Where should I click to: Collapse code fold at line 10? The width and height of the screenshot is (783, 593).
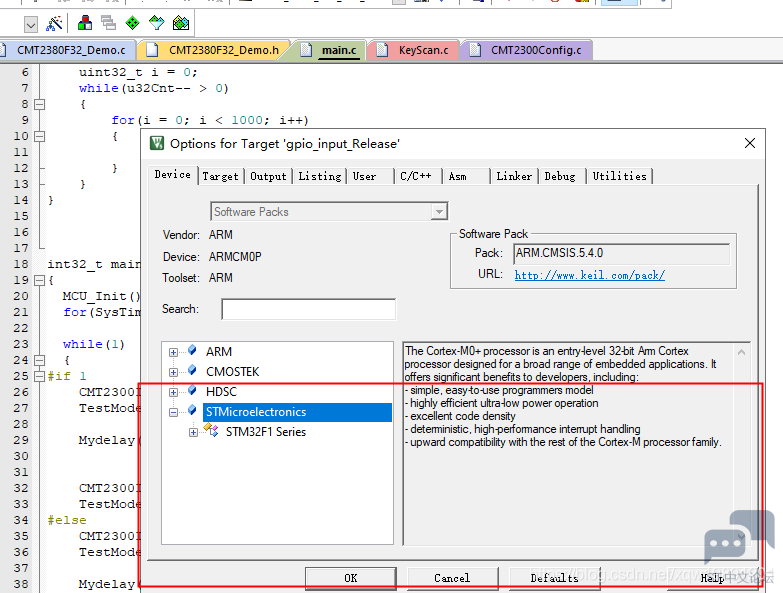(x=39, y=136)
